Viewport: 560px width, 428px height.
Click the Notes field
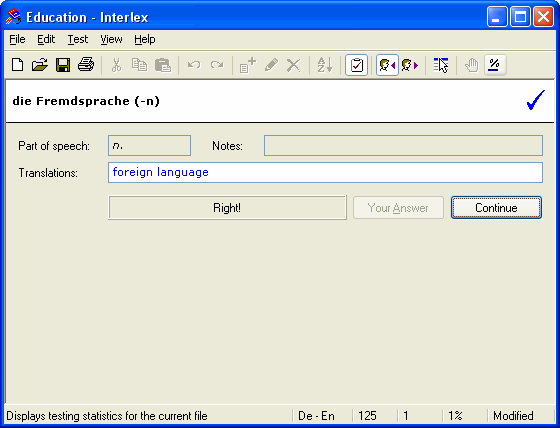403,145
